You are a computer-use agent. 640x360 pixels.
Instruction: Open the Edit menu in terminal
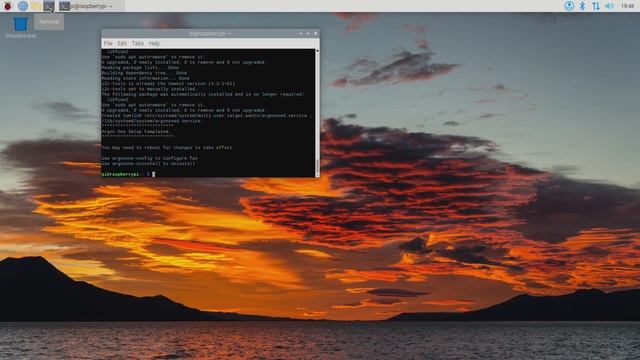(x=122, y=43)
